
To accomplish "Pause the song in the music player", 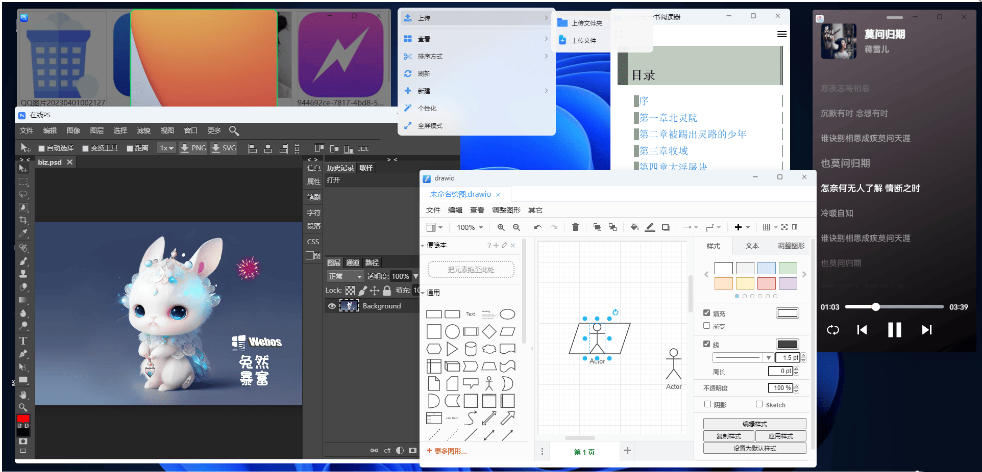I will 894,330.
